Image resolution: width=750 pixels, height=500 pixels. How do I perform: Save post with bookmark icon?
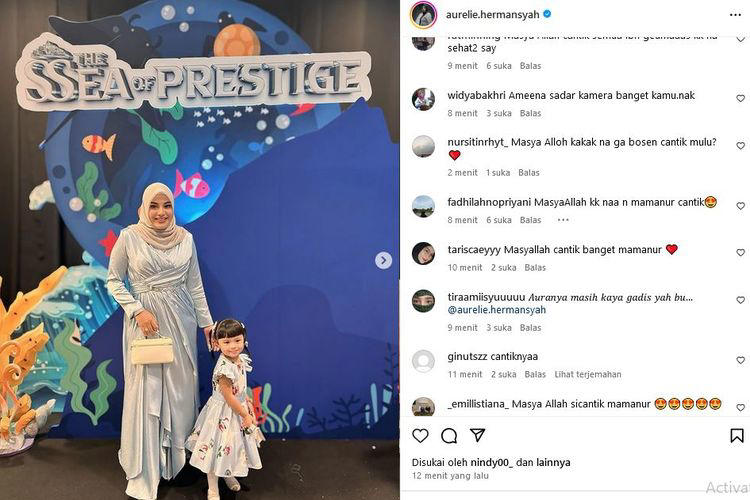click(737, 435)
